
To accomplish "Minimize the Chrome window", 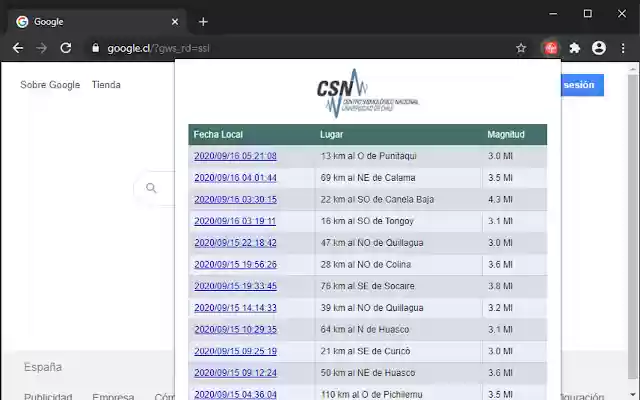I will pos(553,14).
